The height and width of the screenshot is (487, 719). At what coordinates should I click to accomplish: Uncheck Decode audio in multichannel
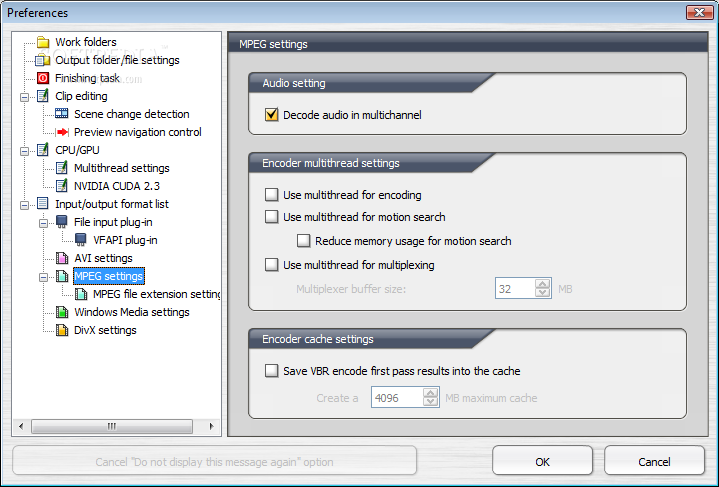pyautogui.click(x=271, y=115)
